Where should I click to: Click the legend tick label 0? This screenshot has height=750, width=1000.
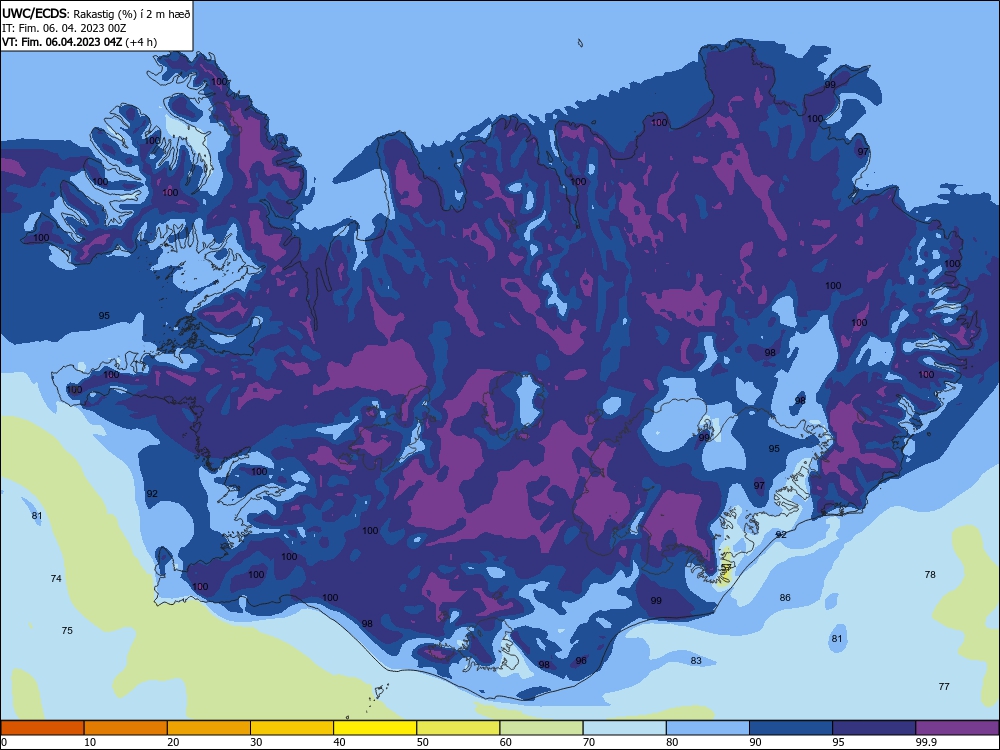pyautogui.click(x=4, y=742)
